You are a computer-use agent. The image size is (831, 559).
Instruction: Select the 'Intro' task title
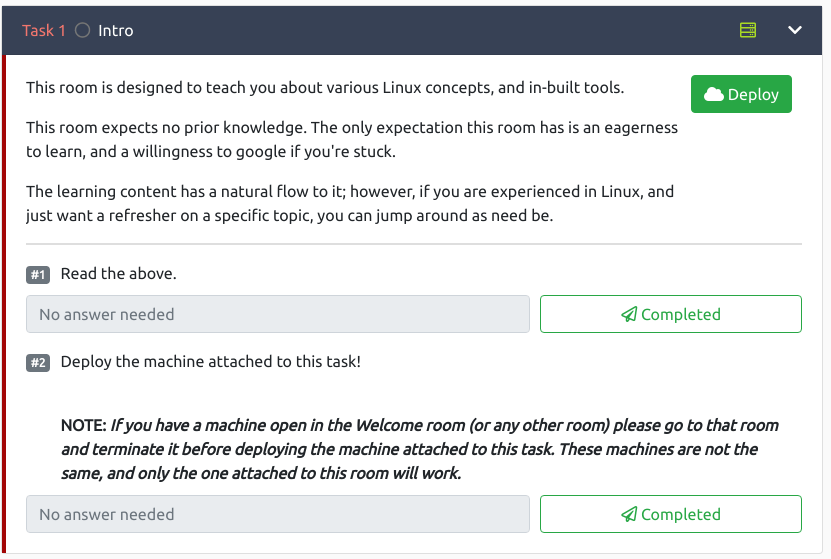coord(116,30)
